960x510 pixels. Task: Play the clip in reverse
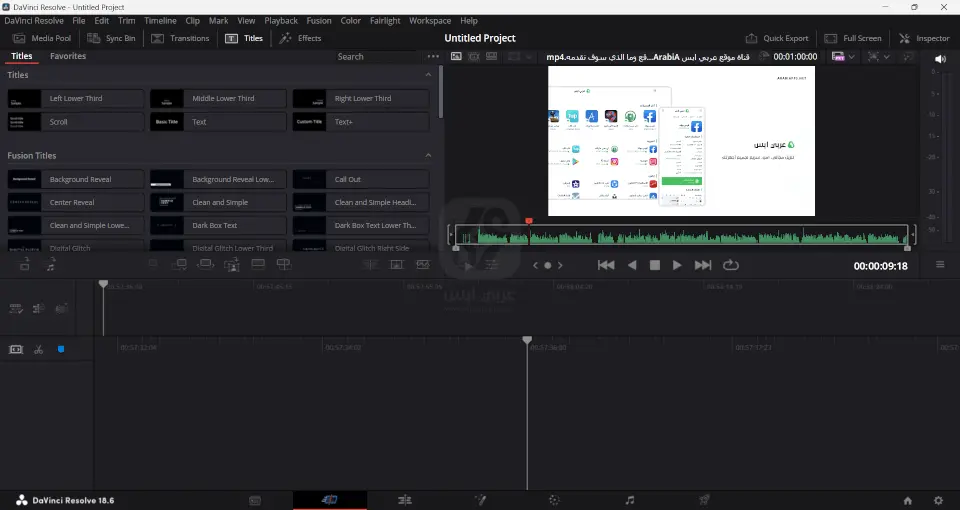[632, 265]
